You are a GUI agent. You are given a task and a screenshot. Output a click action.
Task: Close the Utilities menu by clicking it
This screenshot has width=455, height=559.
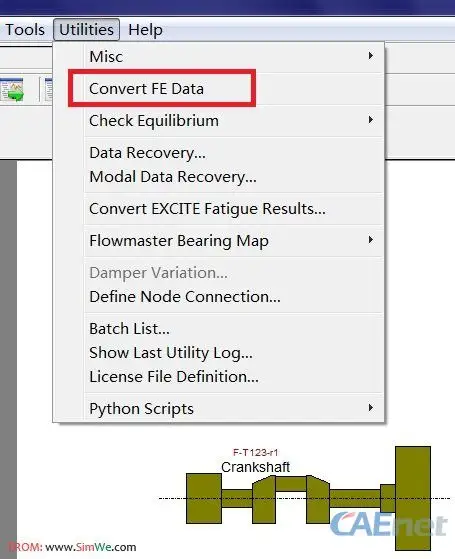(x=87, y=30)
